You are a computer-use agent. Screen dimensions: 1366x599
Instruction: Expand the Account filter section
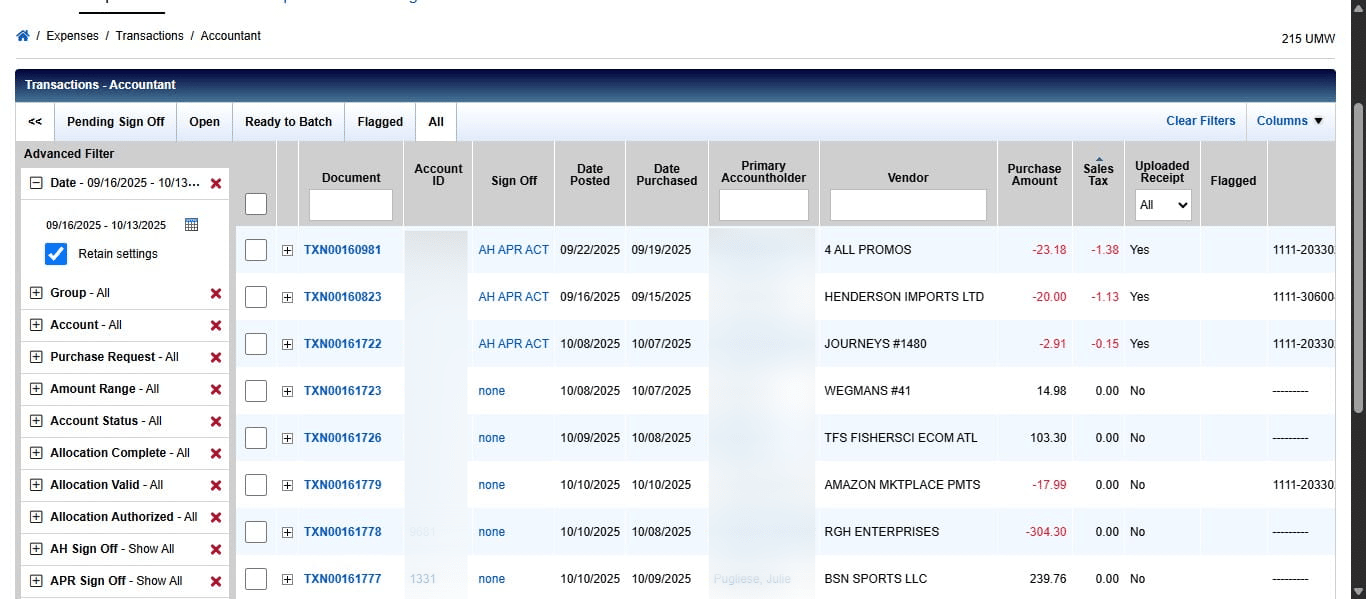(x=35, y=325)
